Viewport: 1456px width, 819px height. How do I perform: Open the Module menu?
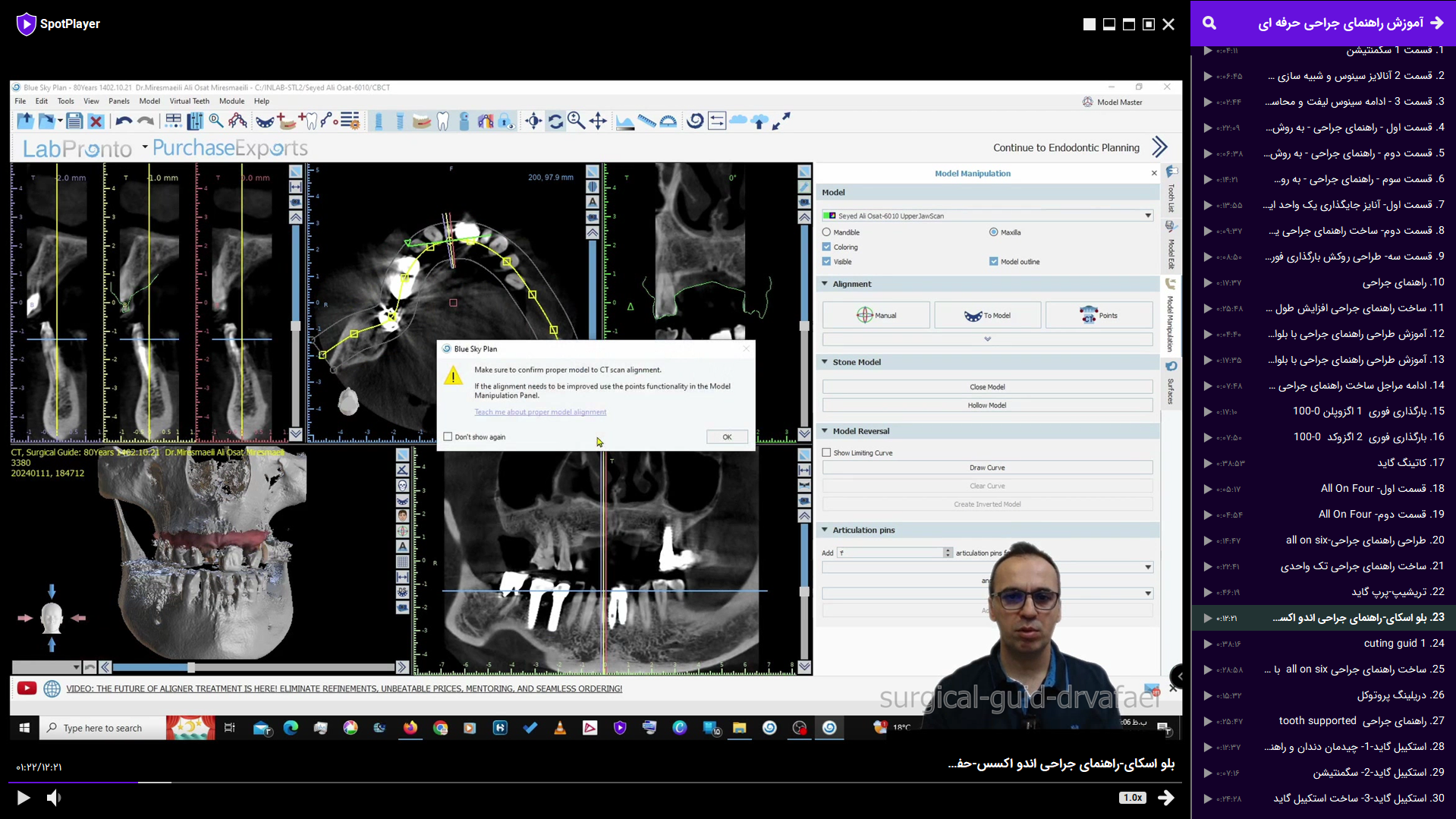pyautogui.click(x=232, y=101)
